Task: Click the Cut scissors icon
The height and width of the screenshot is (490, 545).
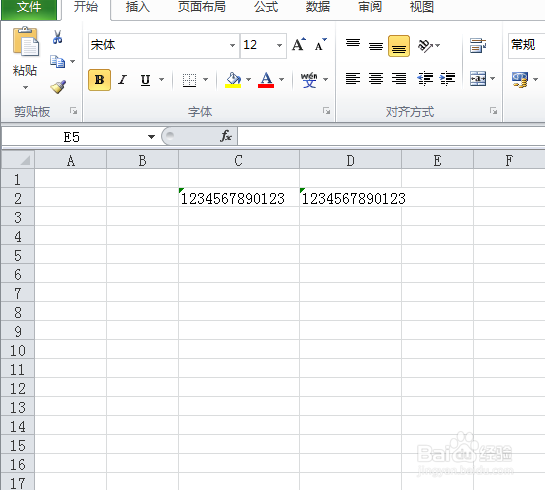Action: point(57,37)
